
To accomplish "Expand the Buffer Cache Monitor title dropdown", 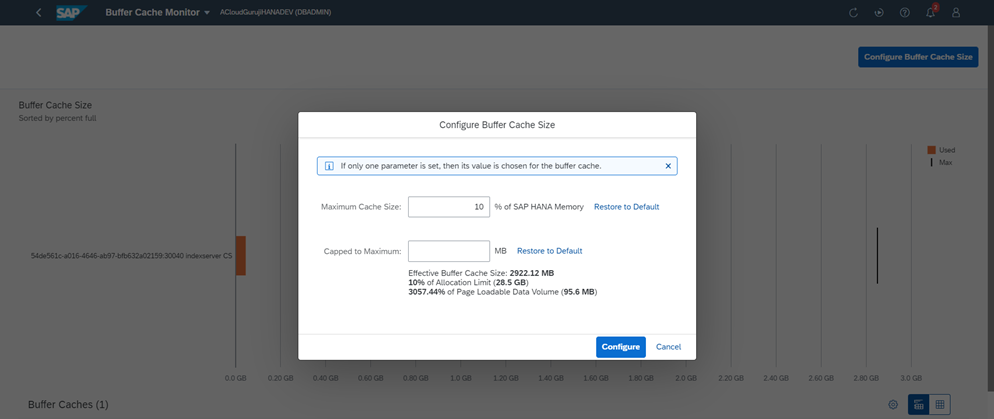I will [207, 13].
